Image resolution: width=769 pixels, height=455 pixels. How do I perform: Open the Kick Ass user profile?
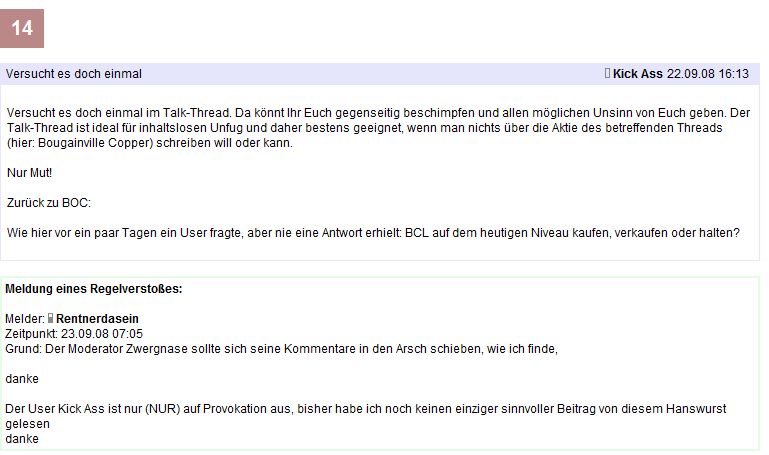pyautogui.click(x=638, y=74)
